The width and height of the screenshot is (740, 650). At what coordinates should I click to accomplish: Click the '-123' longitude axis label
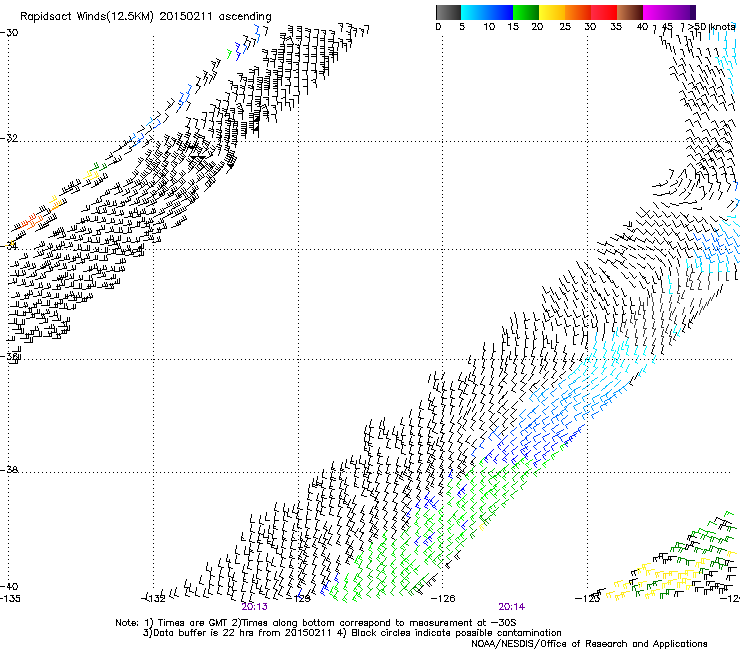pos(588,599)
